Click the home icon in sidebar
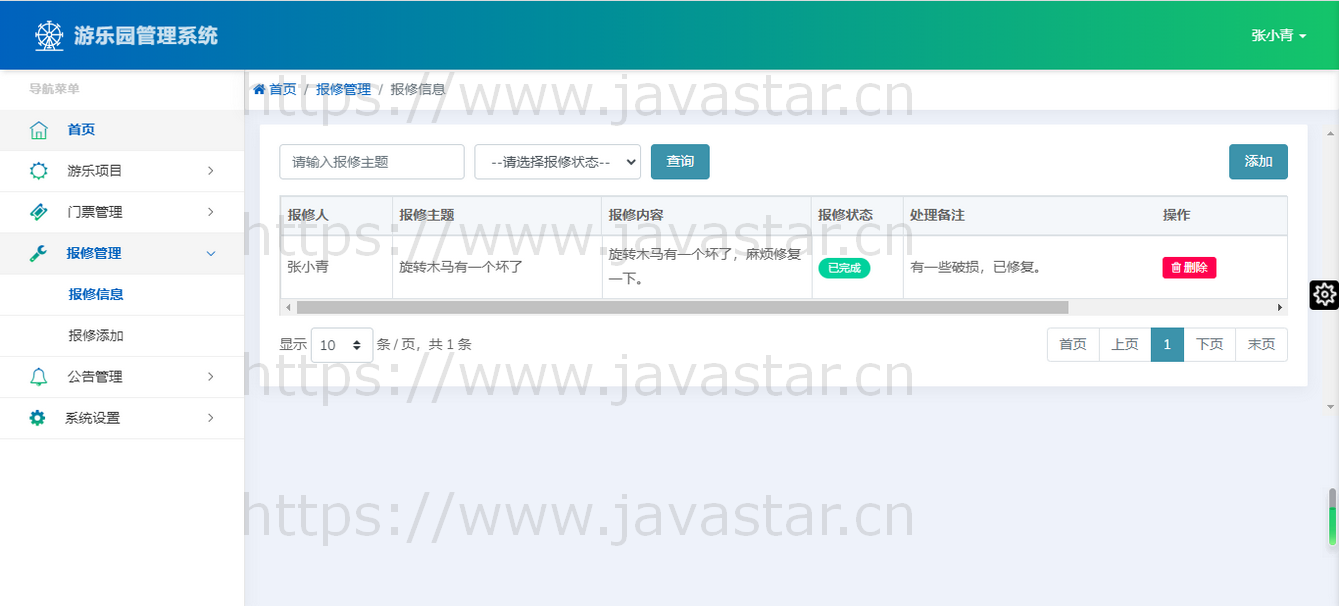This screenshot has height=606, width=1339. click(x=38, y=130)
